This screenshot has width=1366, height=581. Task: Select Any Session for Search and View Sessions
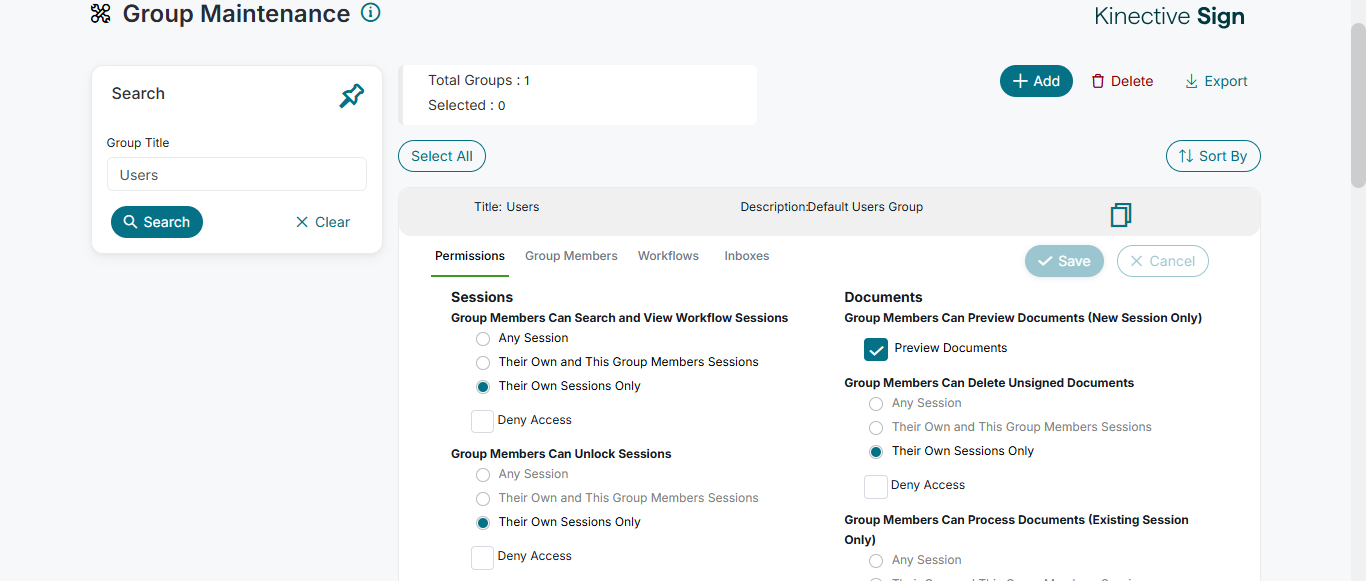tap(483, 339)
